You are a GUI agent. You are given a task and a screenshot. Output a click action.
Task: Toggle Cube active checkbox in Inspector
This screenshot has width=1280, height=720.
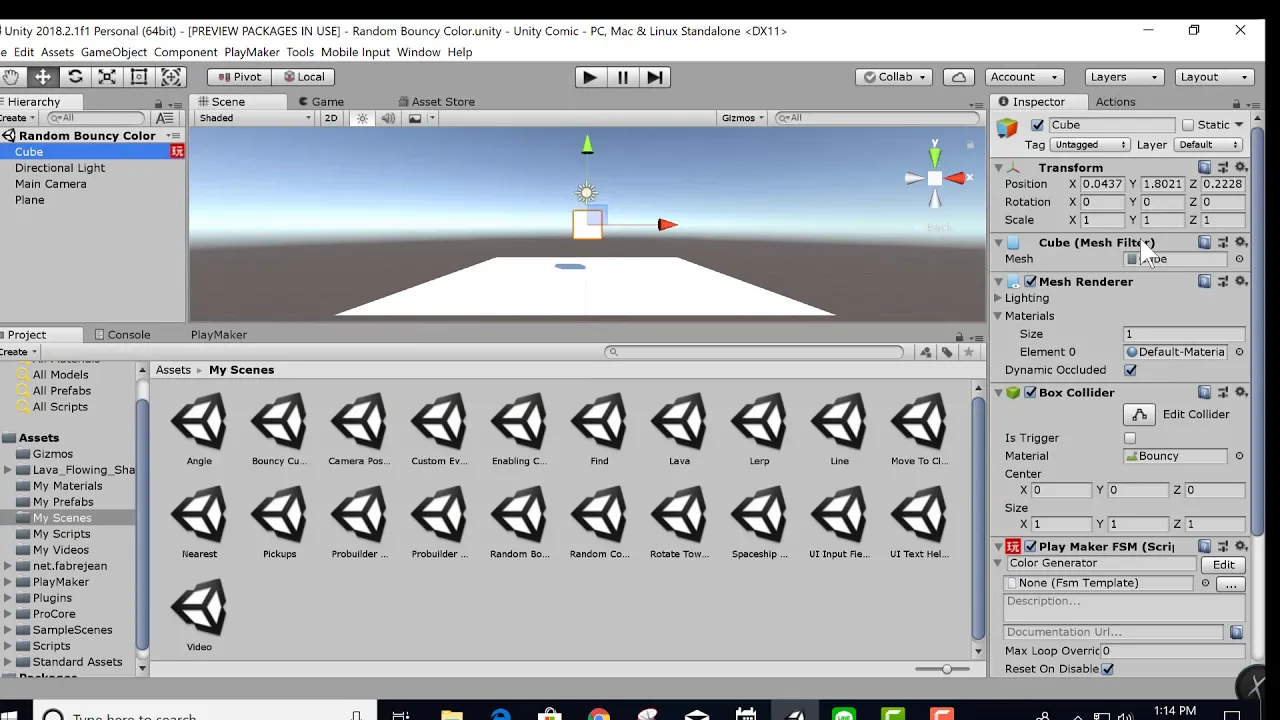click(1037, 125)
